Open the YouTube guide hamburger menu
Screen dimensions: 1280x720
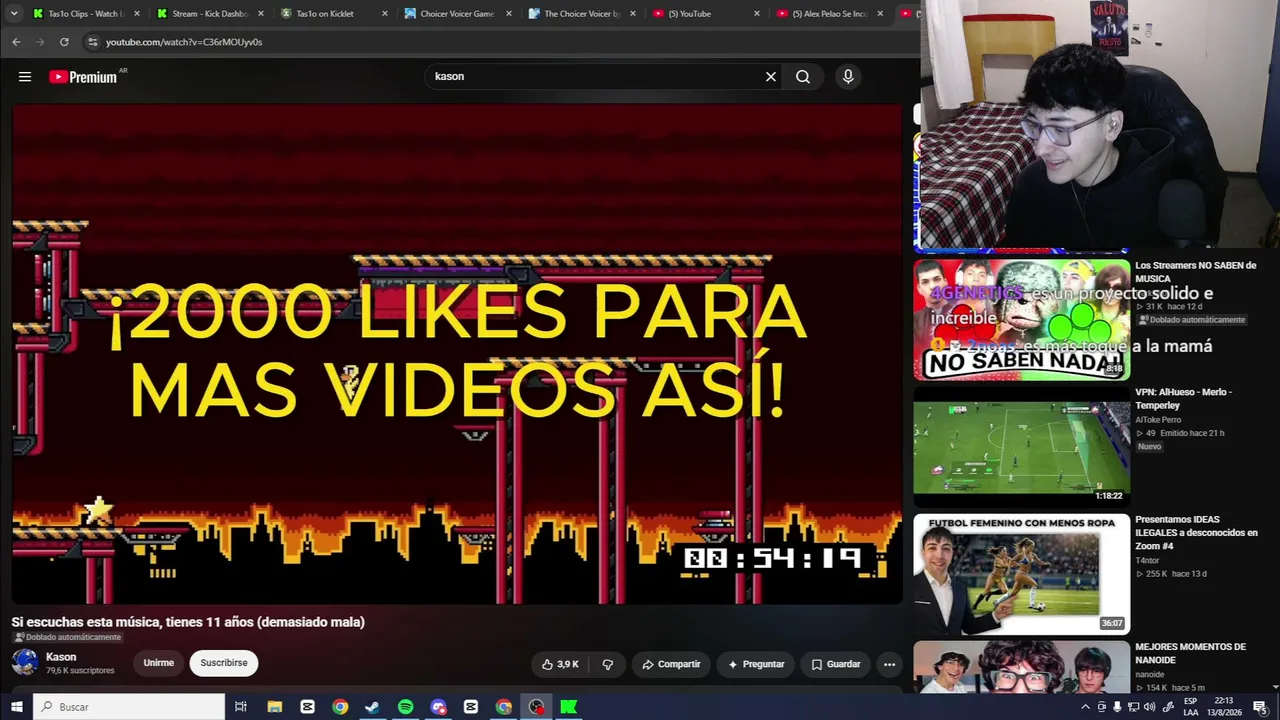(25, 77)
